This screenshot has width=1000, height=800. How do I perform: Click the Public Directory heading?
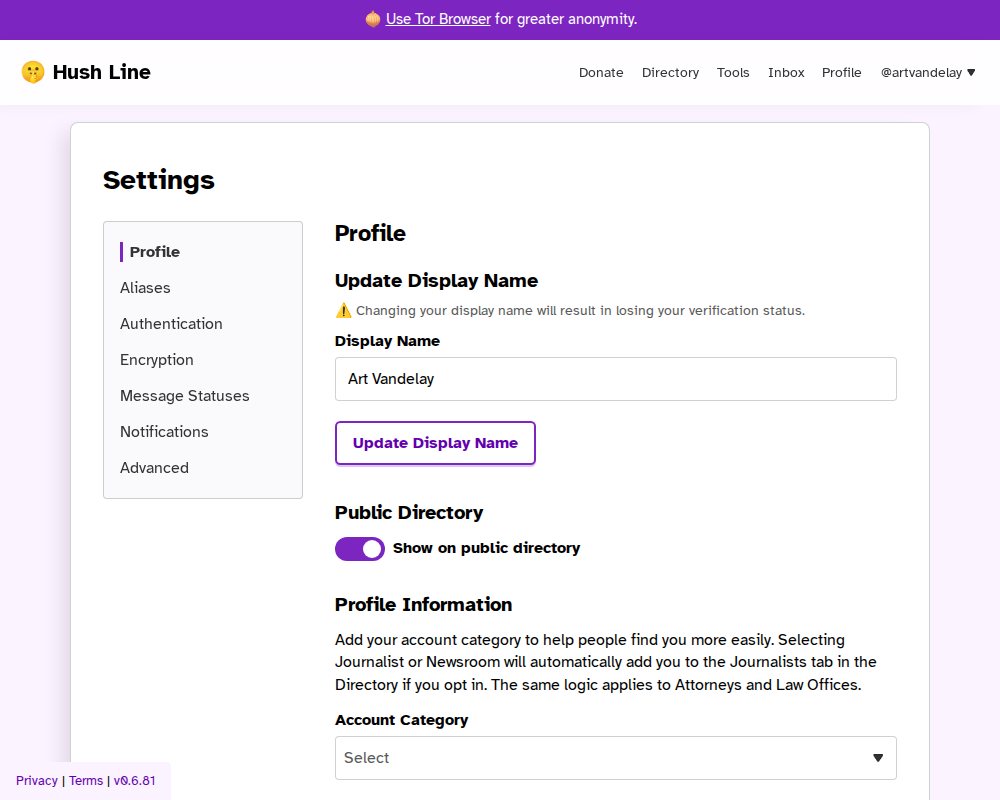coord(409,513)
